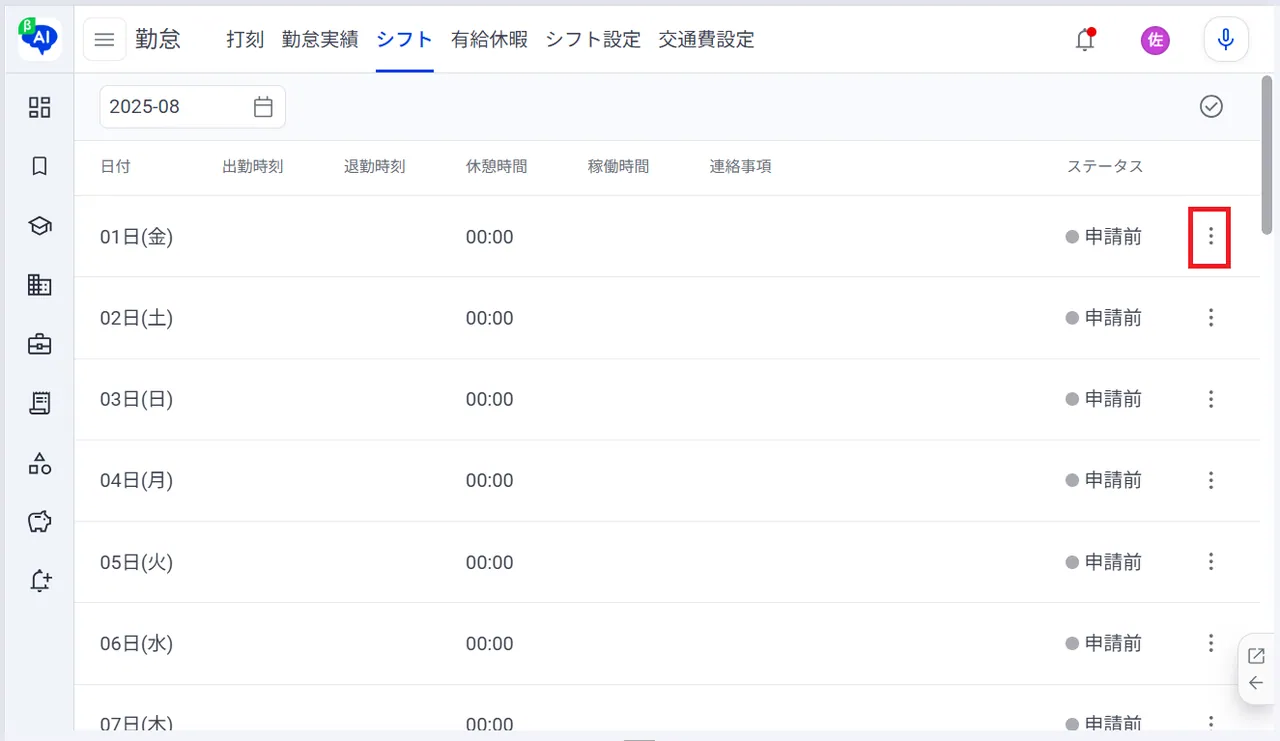The width and height of the screenshot is (1280, 741).
Task: Open the options menu for 03日(日)
Action: (x=1211, y=399)
